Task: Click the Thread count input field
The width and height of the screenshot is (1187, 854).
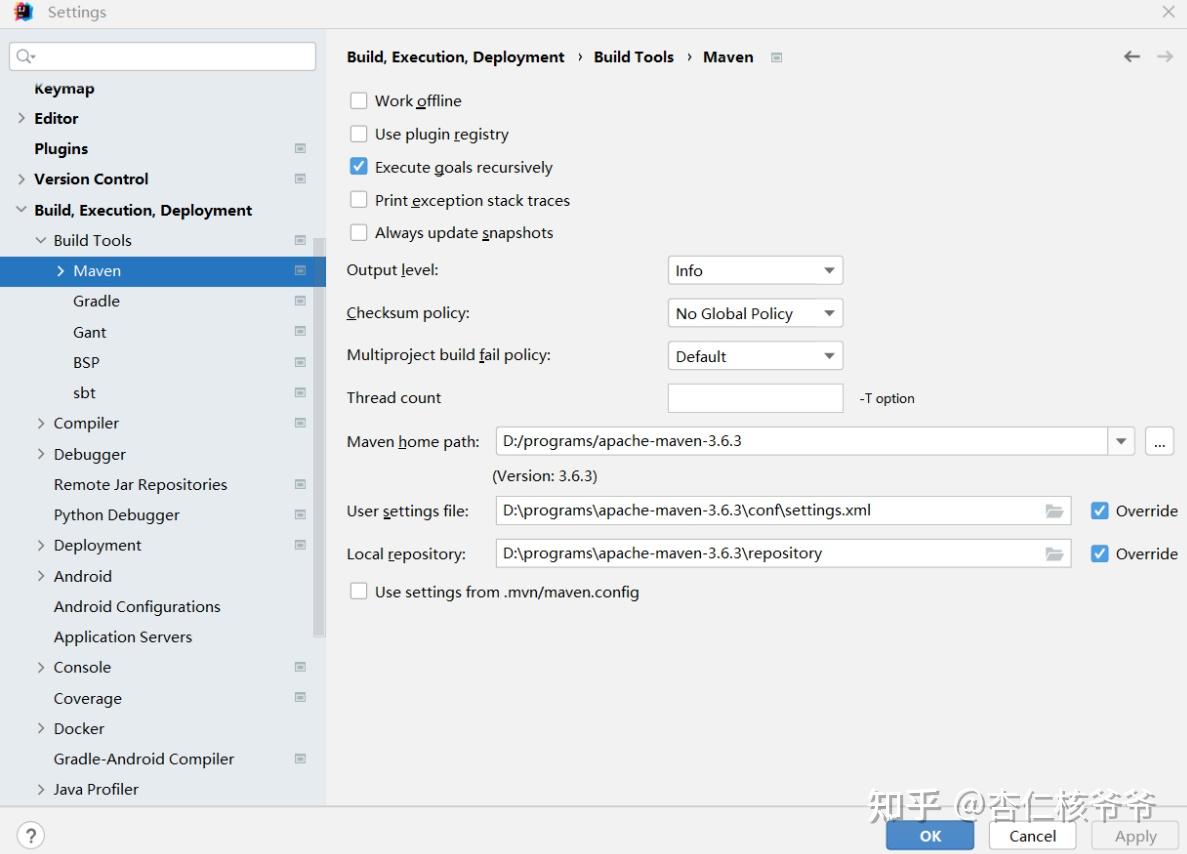Action: tap(755, 398)
